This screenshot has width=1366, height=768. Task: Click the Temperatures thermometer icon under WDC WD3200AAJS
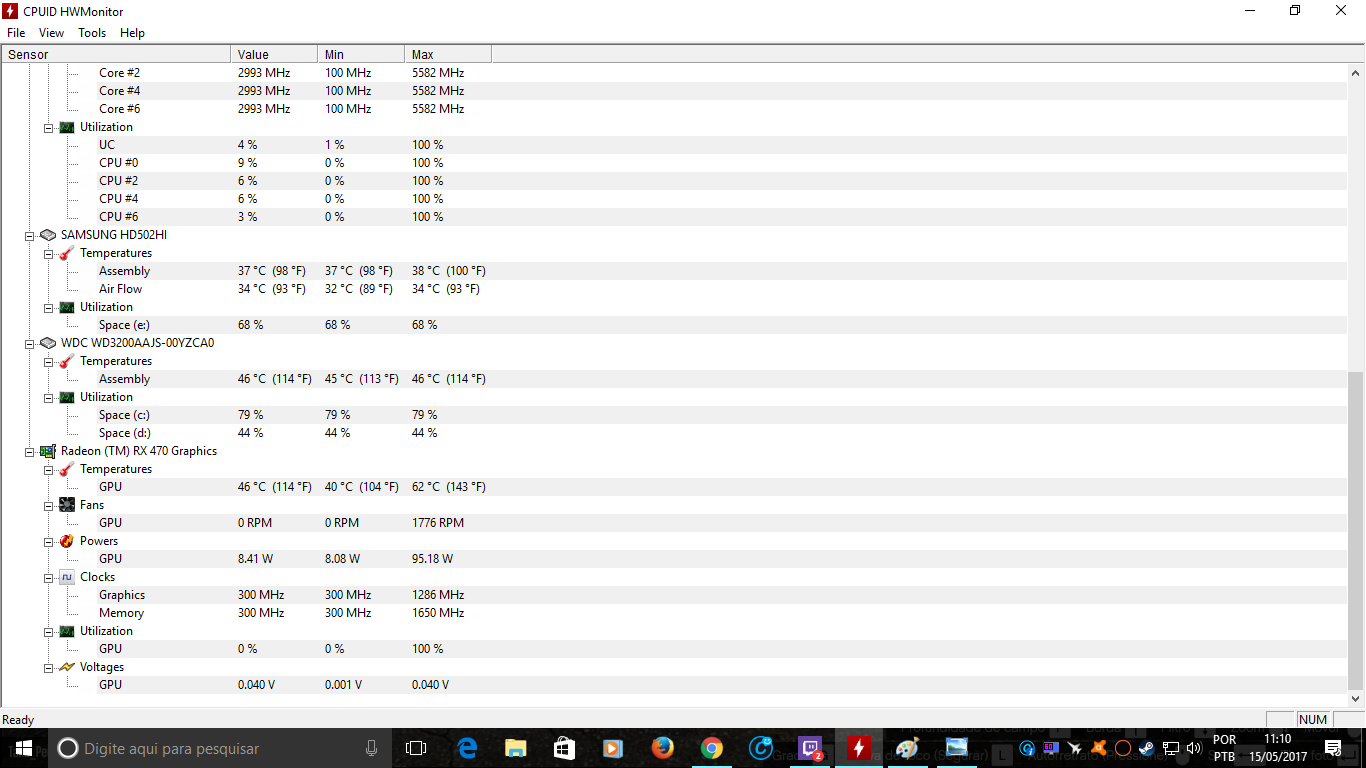[x=67, y=361]
